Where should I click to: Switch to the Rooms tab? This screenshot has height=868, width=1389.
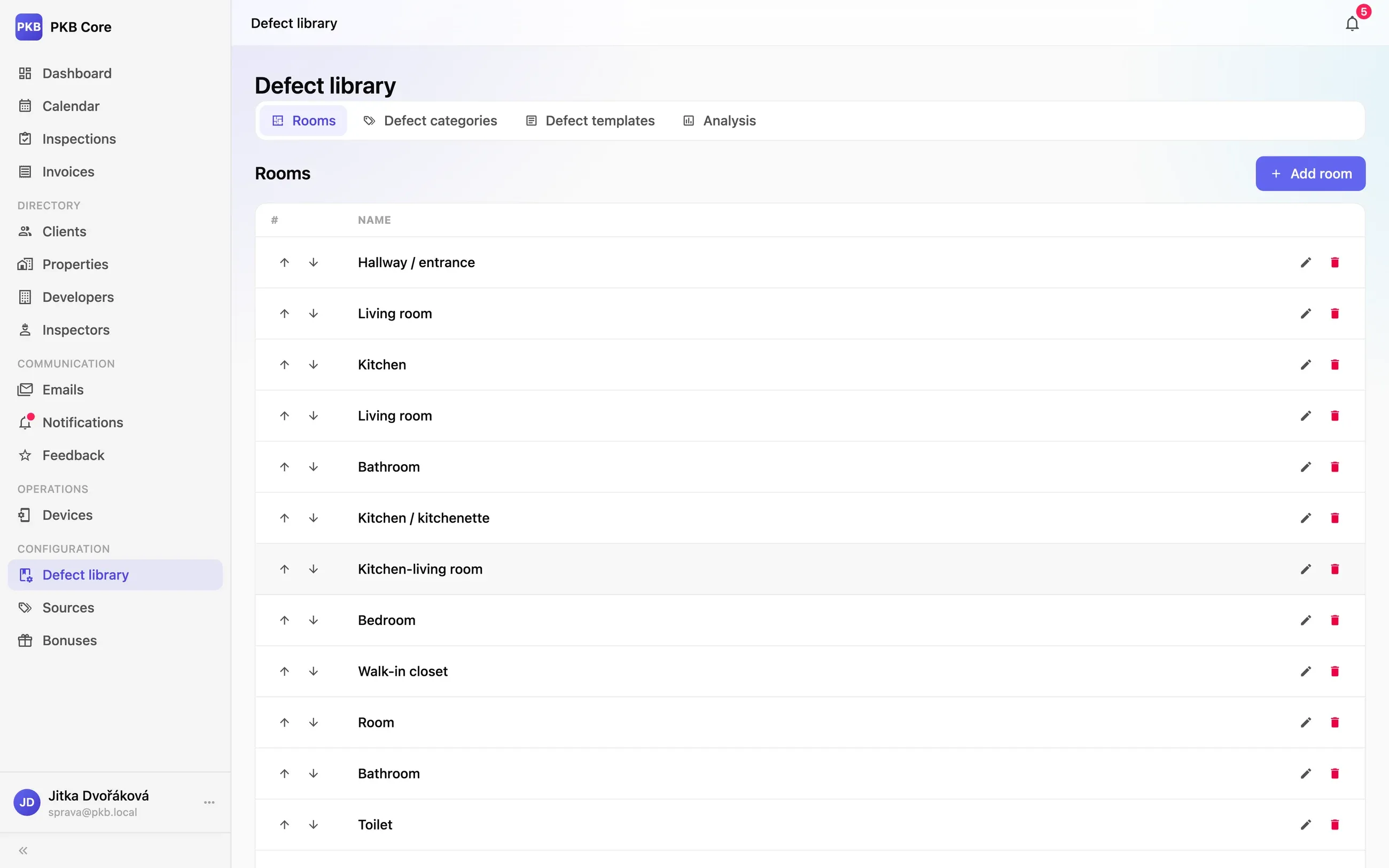tap(303, 121)
